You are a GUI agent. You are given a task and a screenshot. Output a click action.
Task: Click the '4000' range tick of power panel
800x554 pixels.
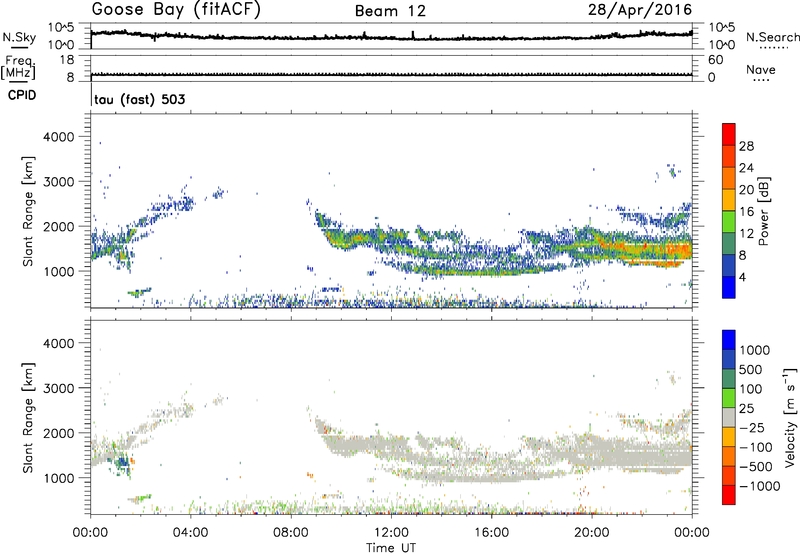click(59, 136)
